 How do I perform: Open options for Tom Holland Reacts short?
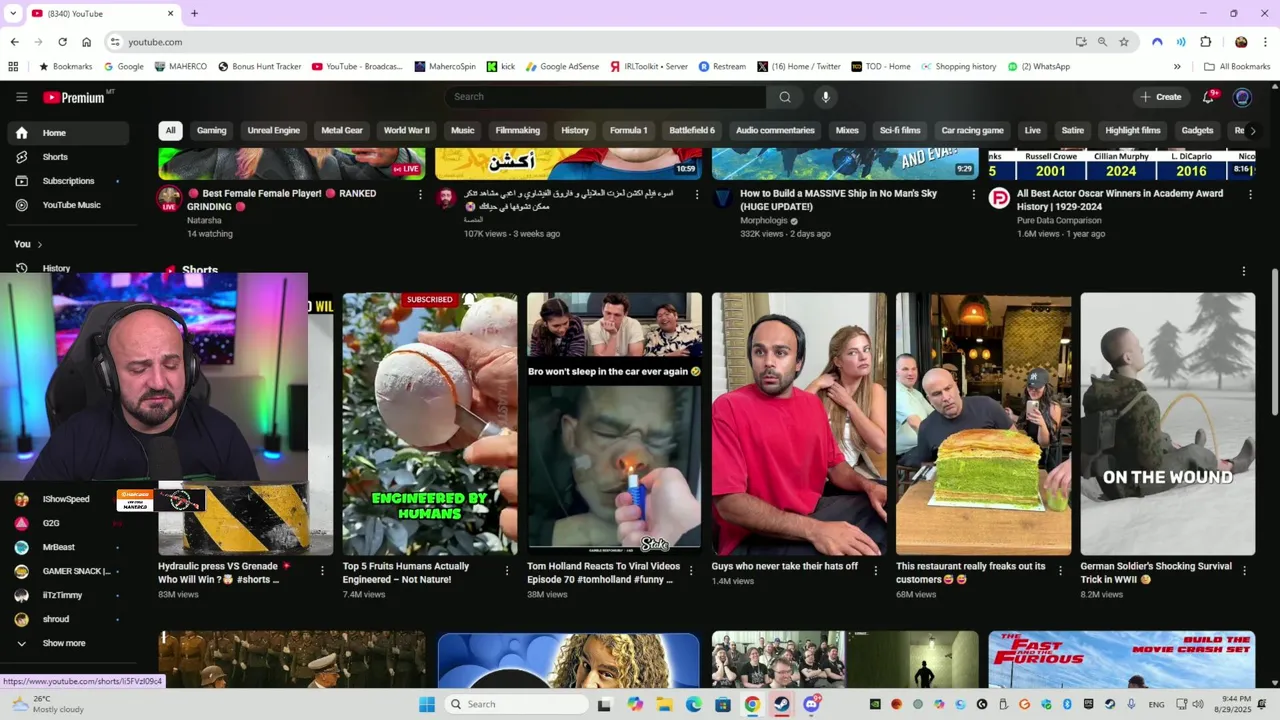coord(691,571)
